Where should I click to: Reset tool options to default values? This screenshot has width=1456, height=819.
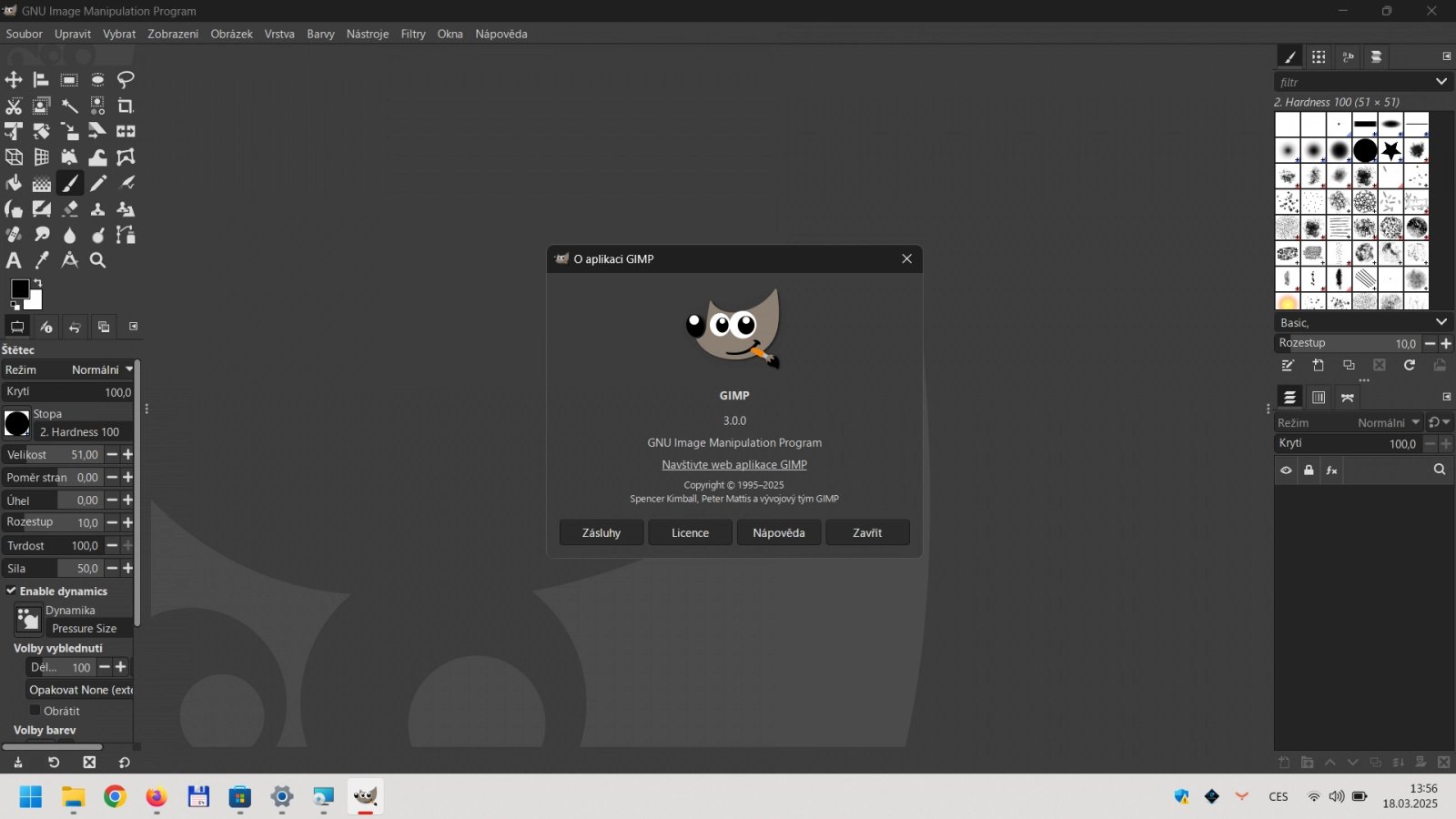pyautogui.click(x=124, y=763)
